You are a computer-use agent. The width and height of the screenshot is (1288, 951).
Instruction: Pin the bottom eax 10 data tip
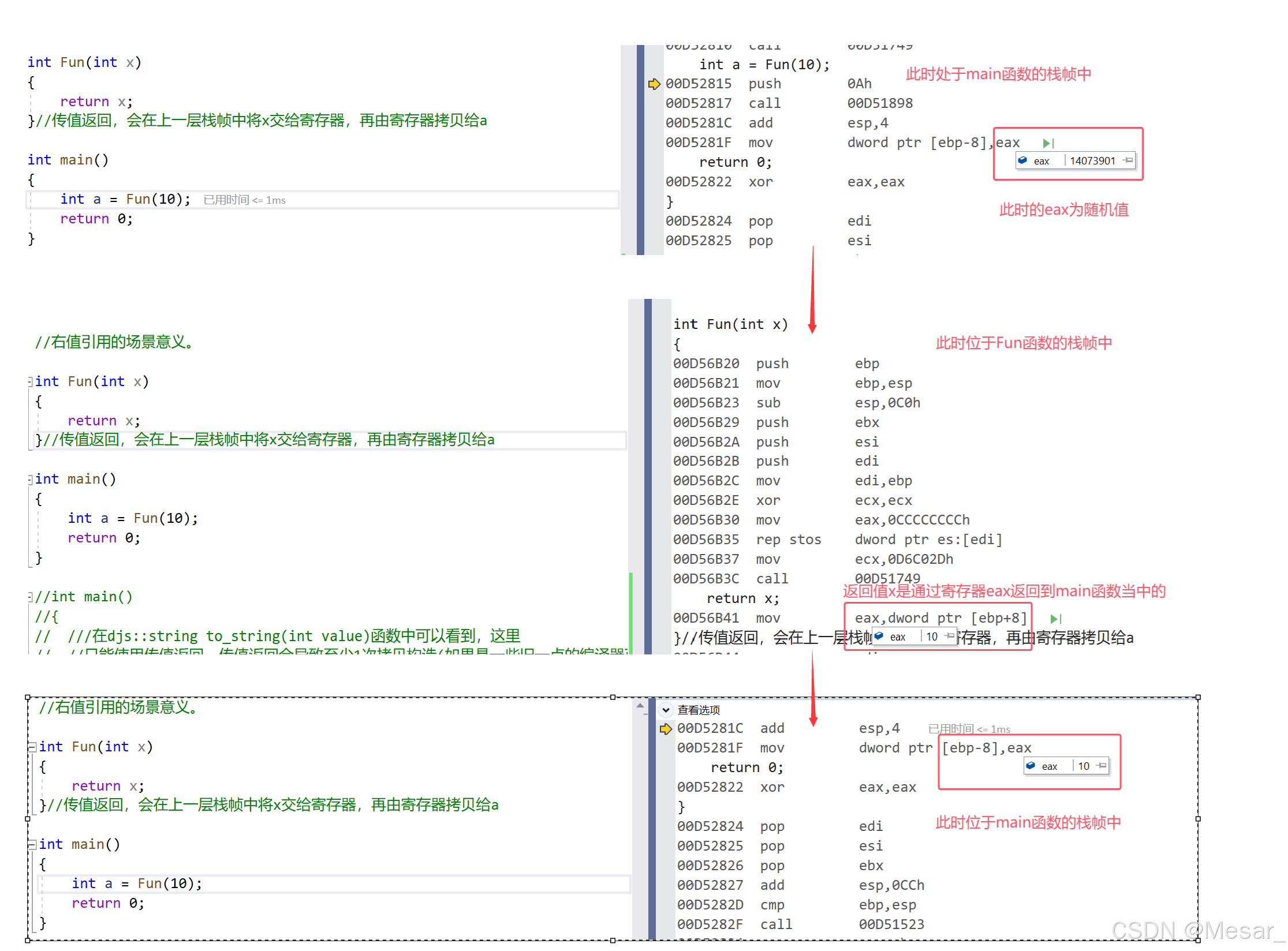tap(1102, 766)
